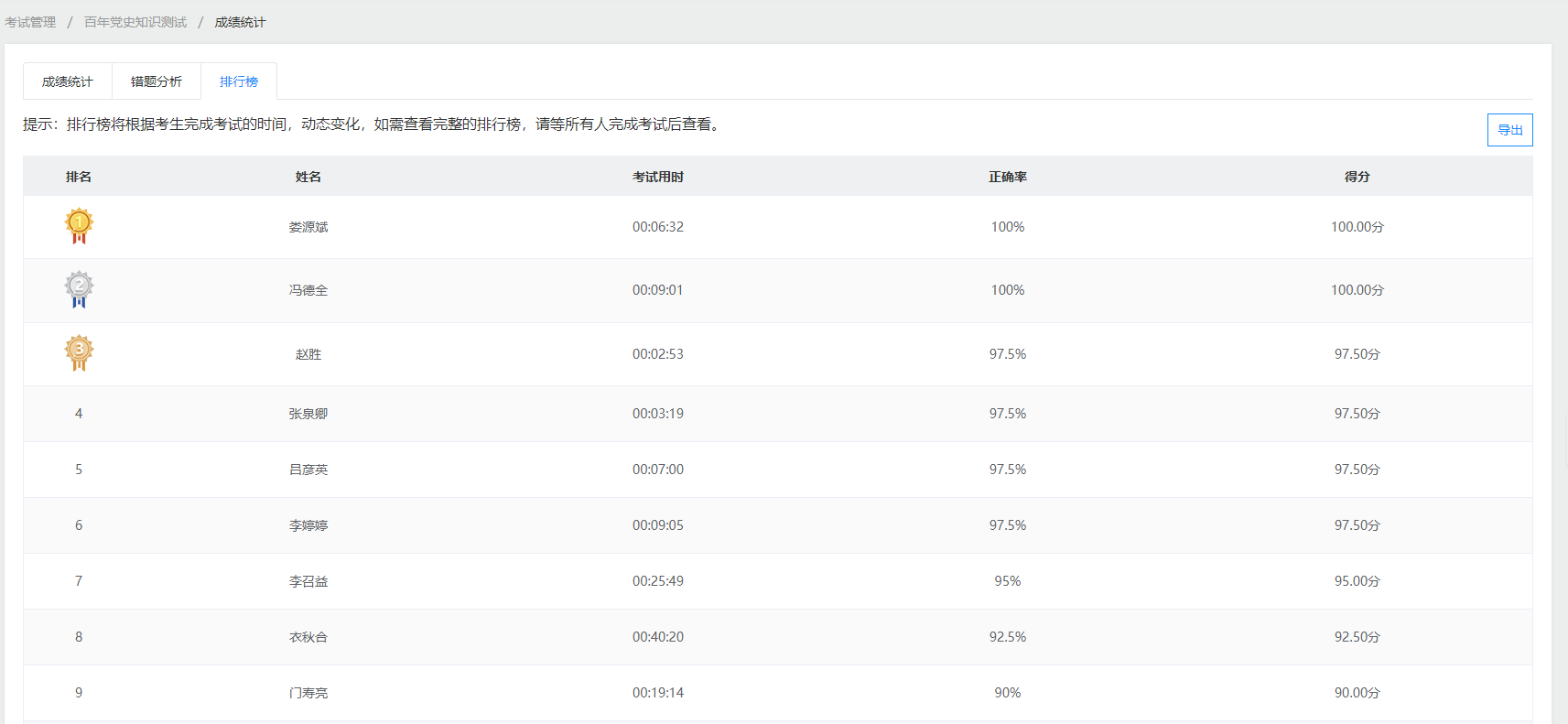1568x724 pixels.
Task: Select the rank 9 row 门寿亮
Action: pos(308,693)
